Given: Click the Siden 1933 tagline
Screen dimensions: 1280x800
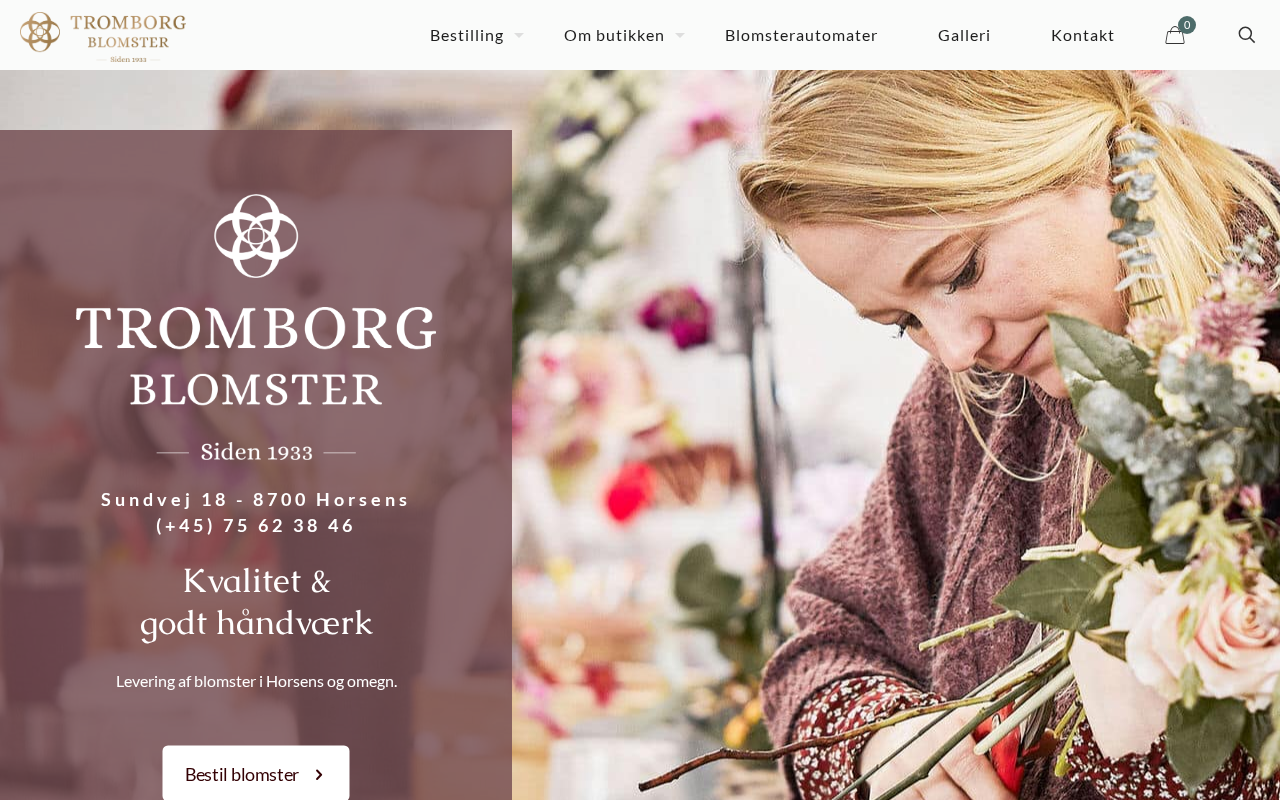Looking at the screenshot, I should pyautogui.click(x=257, y=452).
